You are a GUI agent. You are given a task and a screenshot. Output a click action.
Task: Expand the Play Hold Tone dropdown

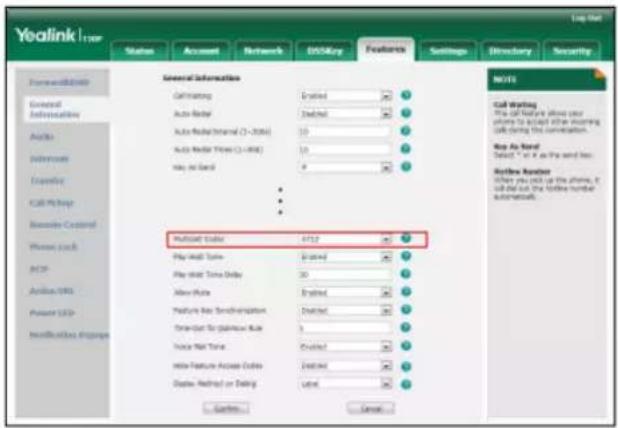click(x=387, y=257)
